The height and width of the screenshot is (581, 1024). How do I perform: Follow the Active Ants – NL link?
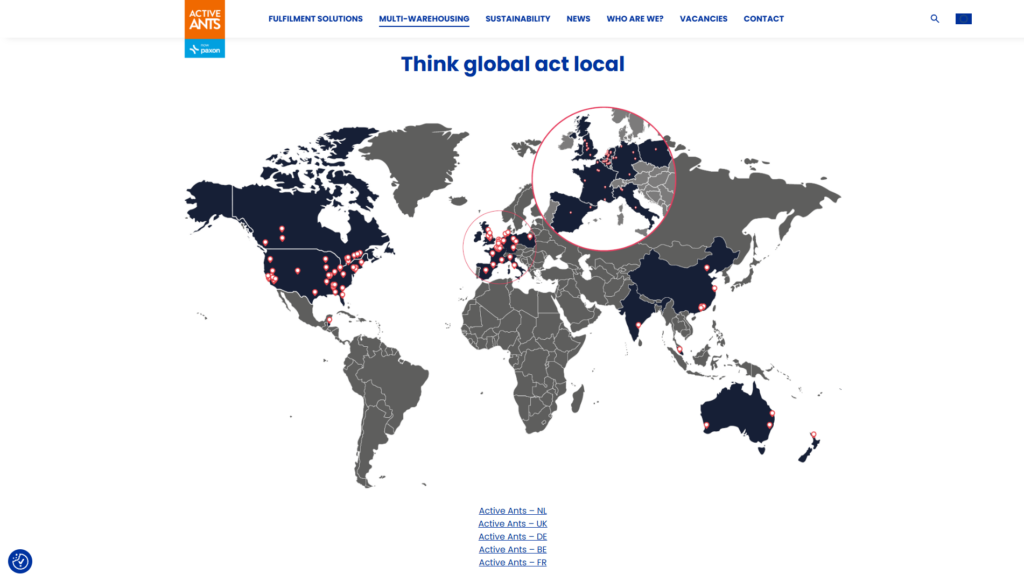click(513, 511)
